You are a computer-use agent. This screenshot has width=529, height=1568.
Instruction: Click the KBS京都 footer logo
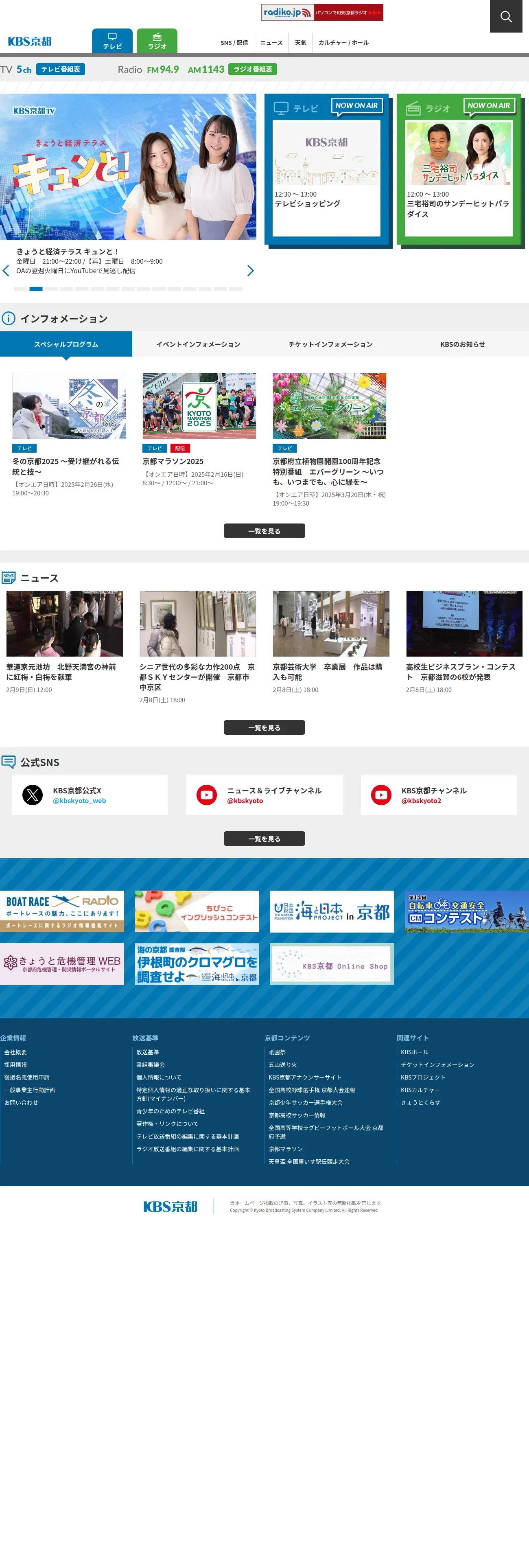click(x=171, y=1207)
